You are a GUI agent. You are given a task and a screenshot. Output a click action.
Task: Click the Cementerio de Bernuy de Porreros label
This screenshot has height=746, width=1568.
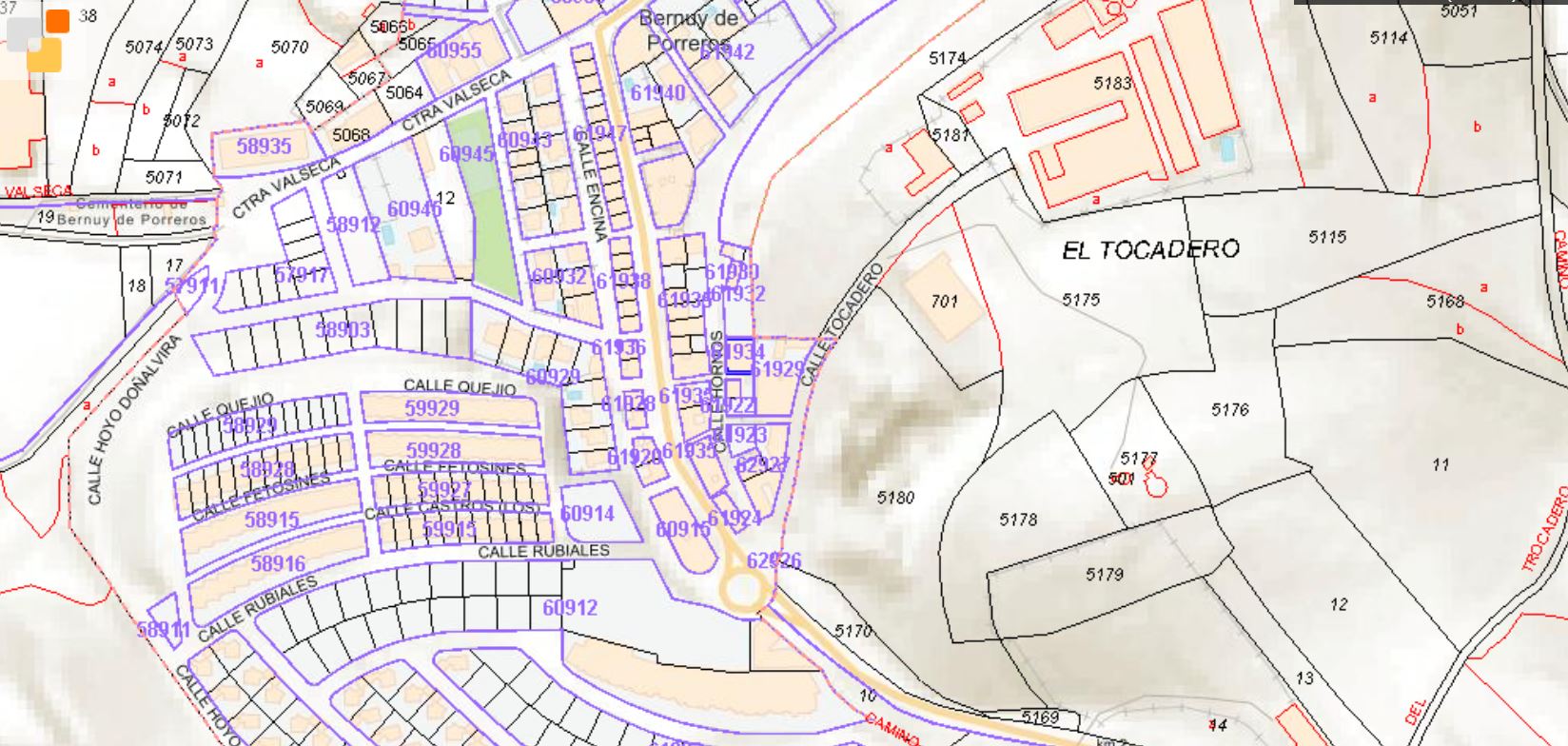131,212
